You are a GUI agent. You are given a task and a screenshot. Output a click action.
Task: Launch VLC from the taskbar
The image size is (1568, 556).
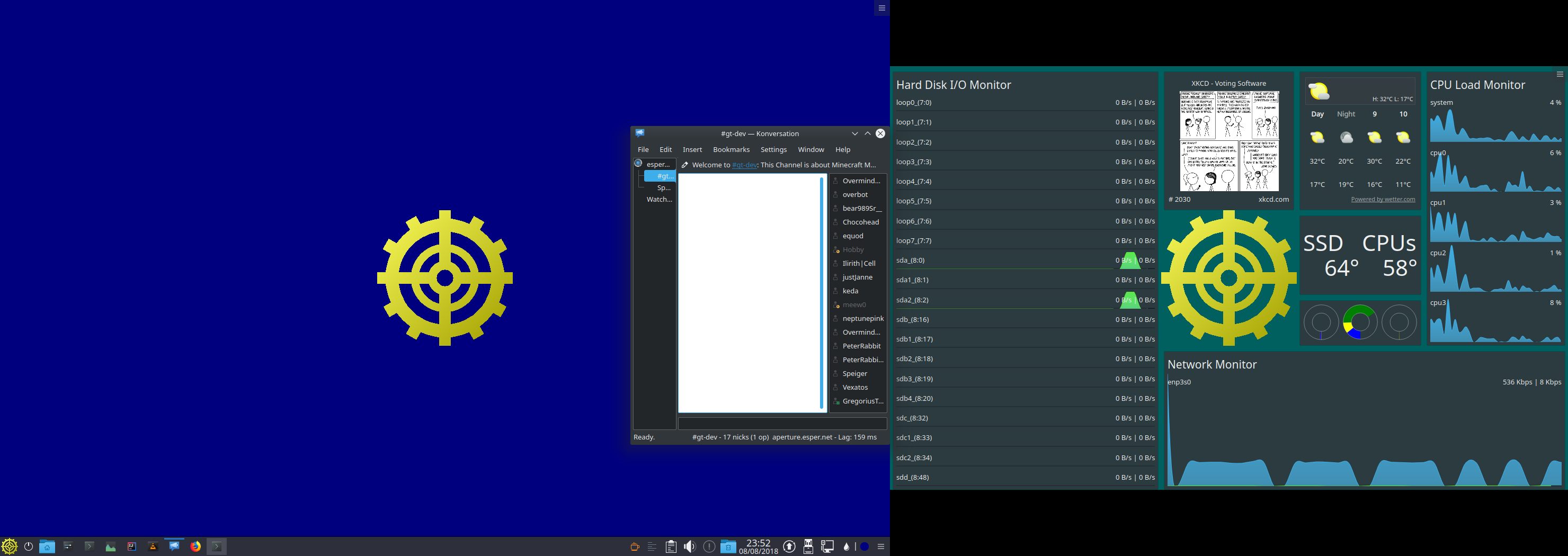click(x=153, y=546)
